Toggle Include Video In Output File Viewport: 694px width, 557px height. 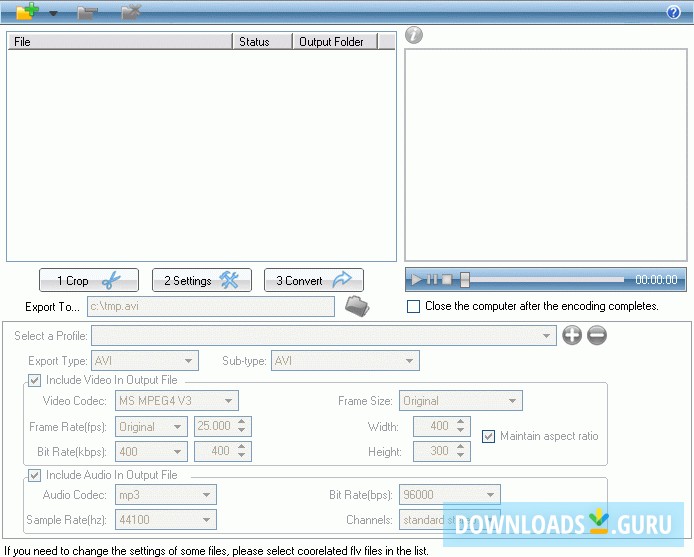pyautogui.click(x=35, y=380)
